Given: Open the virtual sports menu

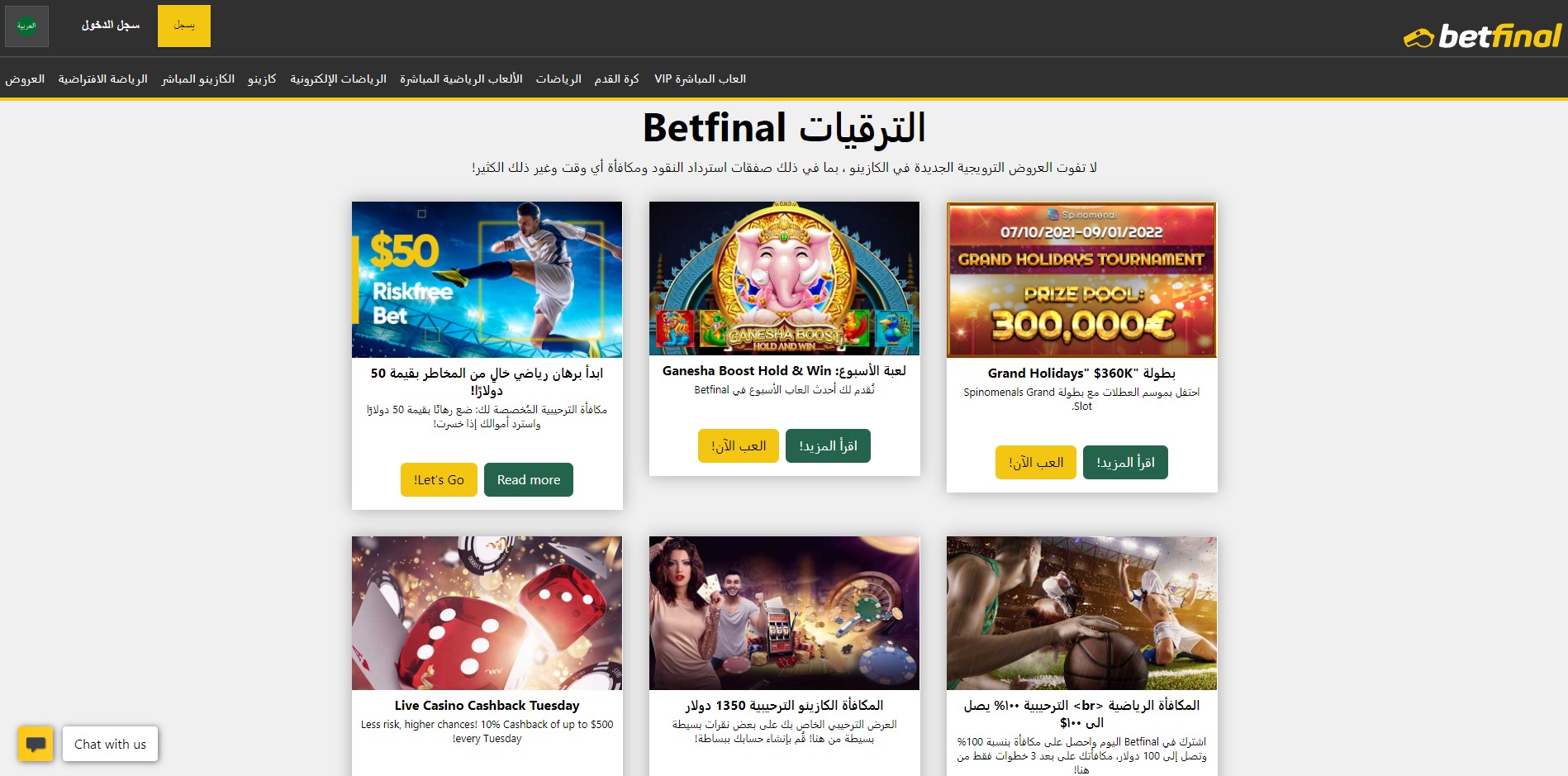Looking at the screenshot, I should pos(102,79).
